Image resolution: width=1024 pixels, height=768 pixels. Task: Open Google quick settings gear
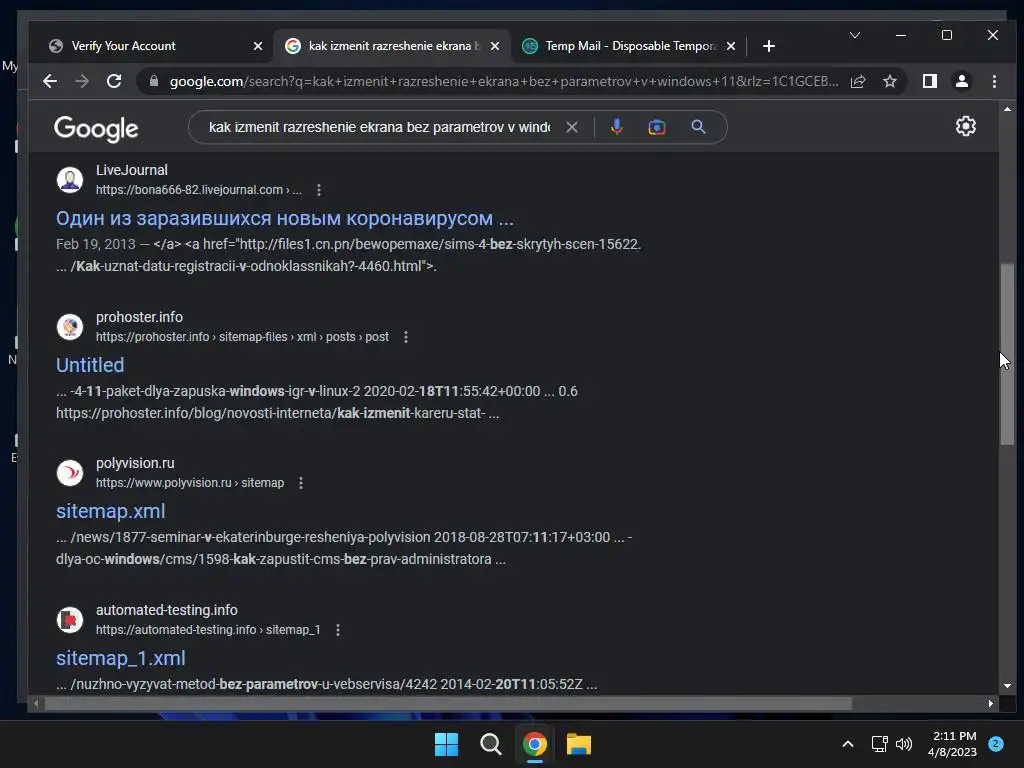966,126
